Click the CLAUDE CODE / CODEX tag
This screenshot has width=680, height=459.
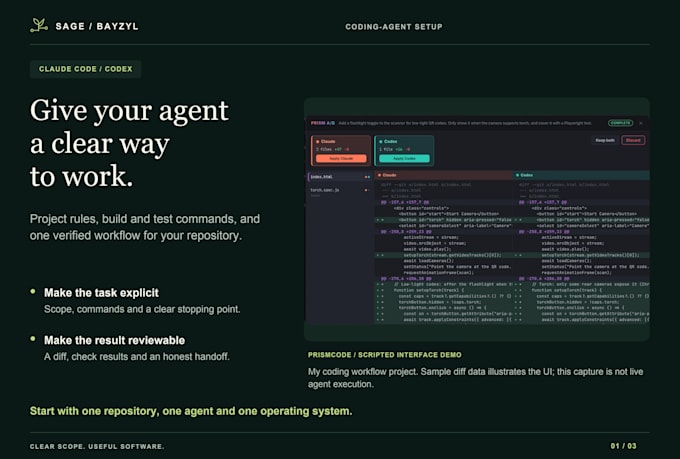(x=85, y=69)
